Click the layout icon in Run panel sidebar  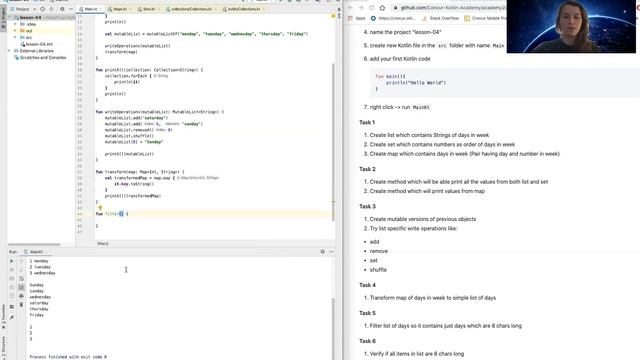coord(11,307)
